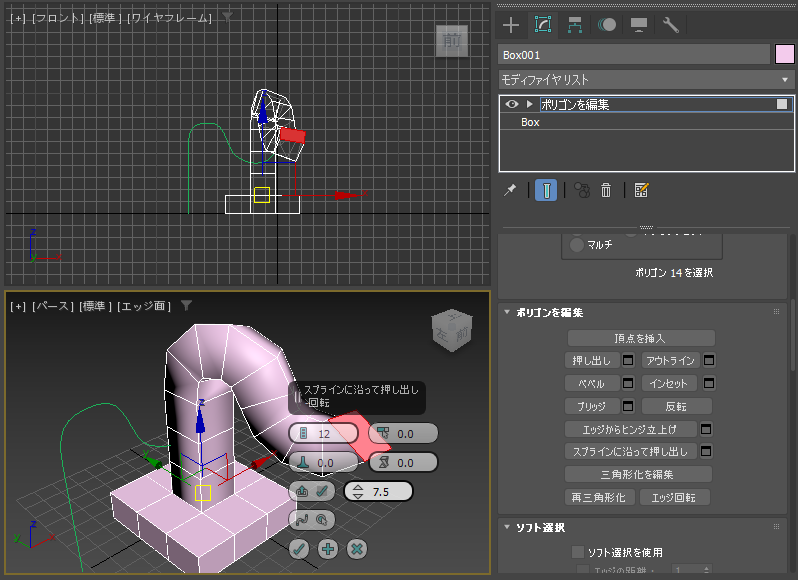Click the 頂点を挿入 button
Viewport: 798px width, 580px height.
point(641,338)
